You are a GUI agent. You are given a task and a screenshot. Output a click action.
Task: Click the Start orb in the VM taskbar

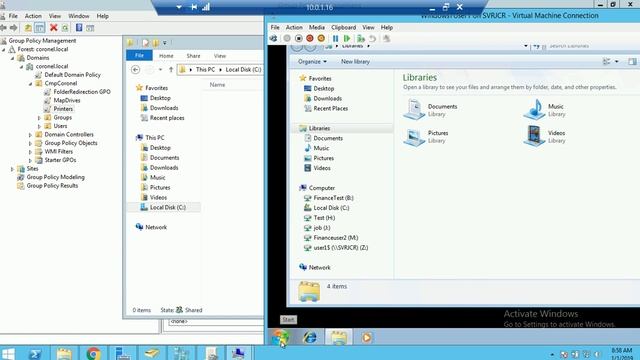tap(281, 338)
